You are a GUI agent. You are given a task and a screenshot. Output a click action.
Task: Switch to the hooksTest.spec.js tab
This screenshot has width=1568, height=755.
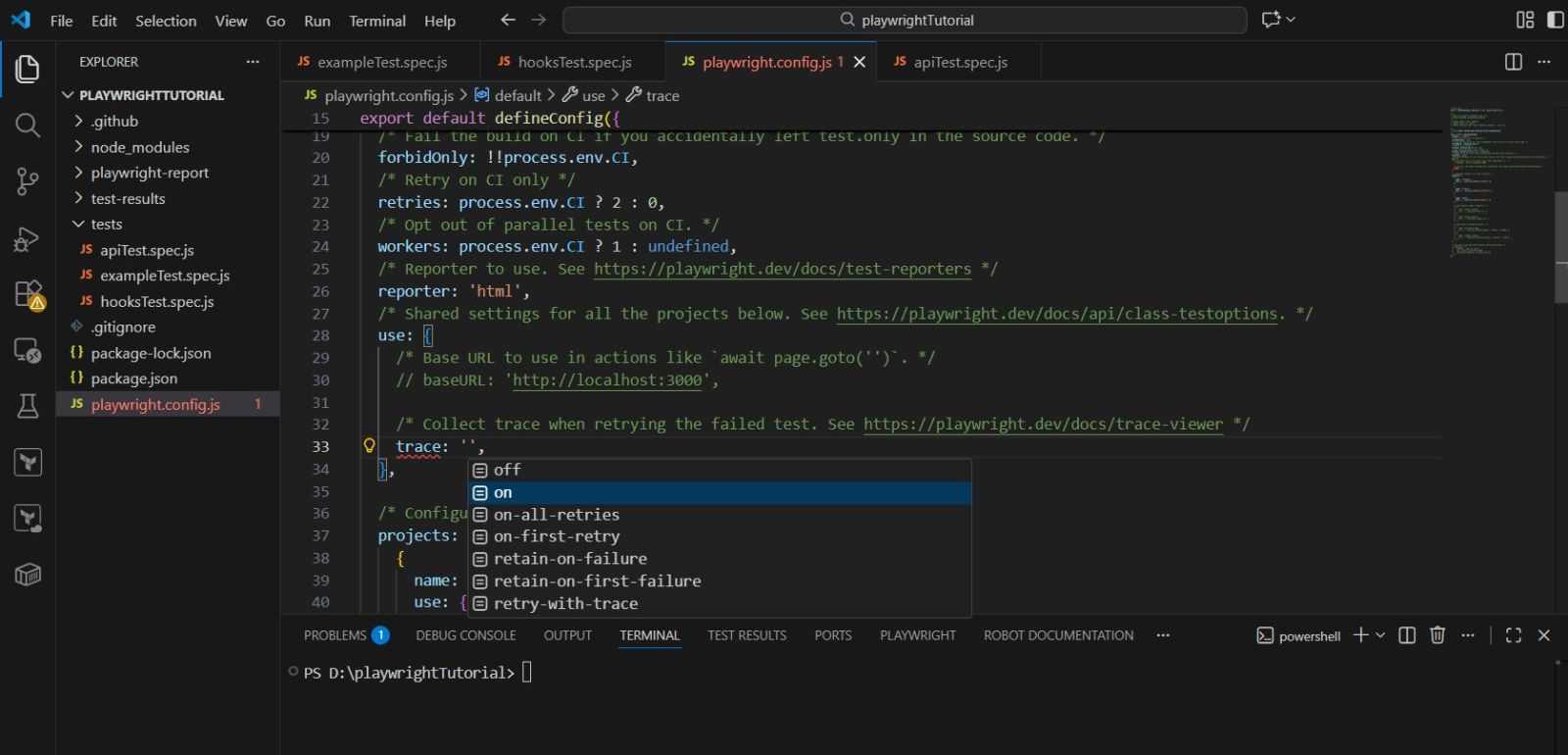(573, 62)
